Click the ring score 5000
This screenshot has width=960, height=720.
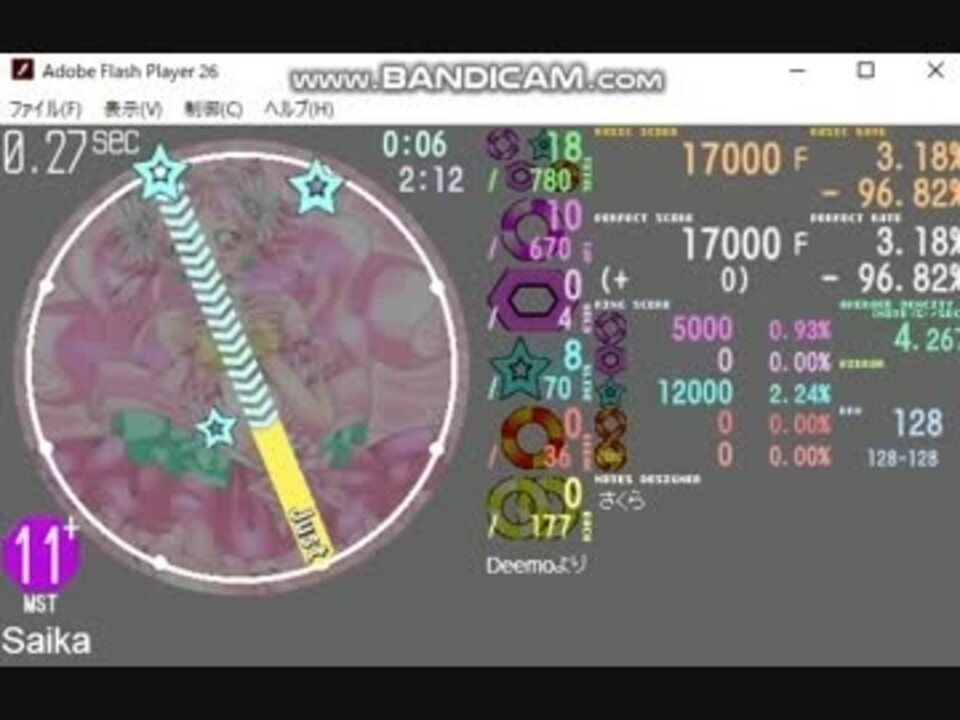[702, 329]
